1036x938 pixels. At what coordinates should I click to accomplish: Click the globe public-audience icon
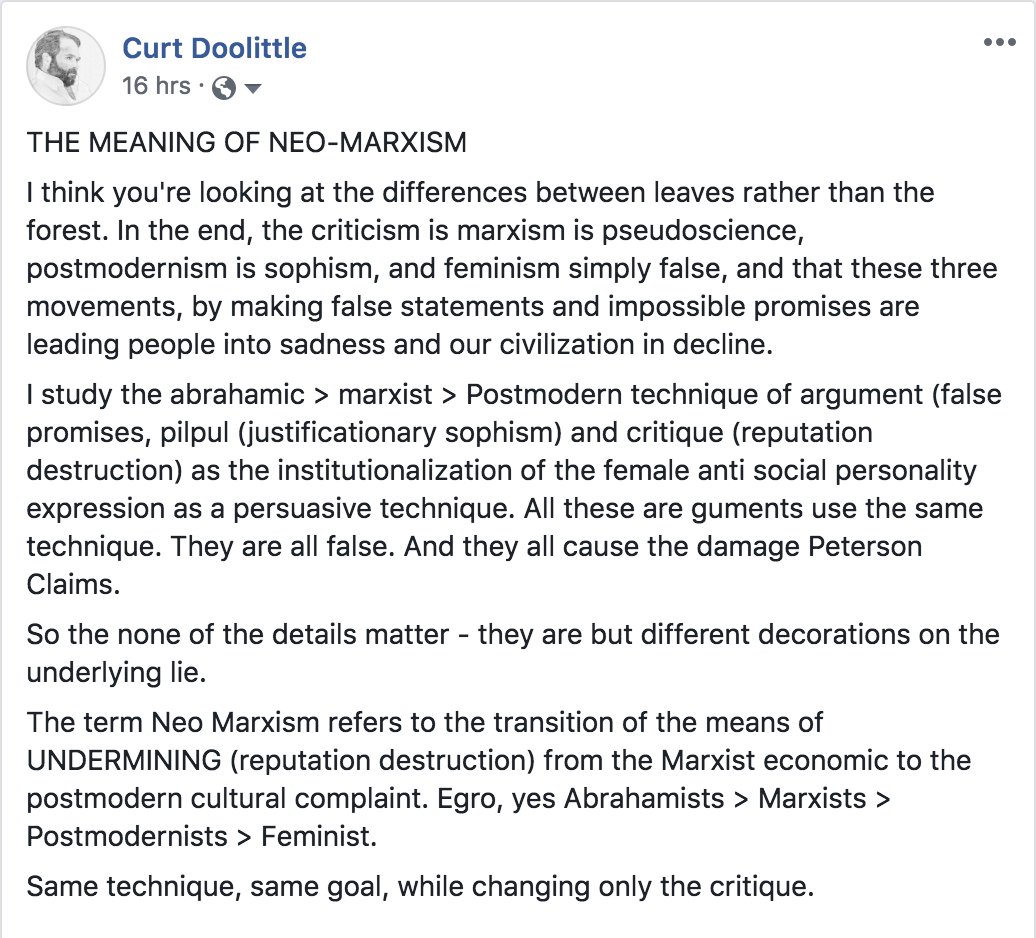point(224,88)
